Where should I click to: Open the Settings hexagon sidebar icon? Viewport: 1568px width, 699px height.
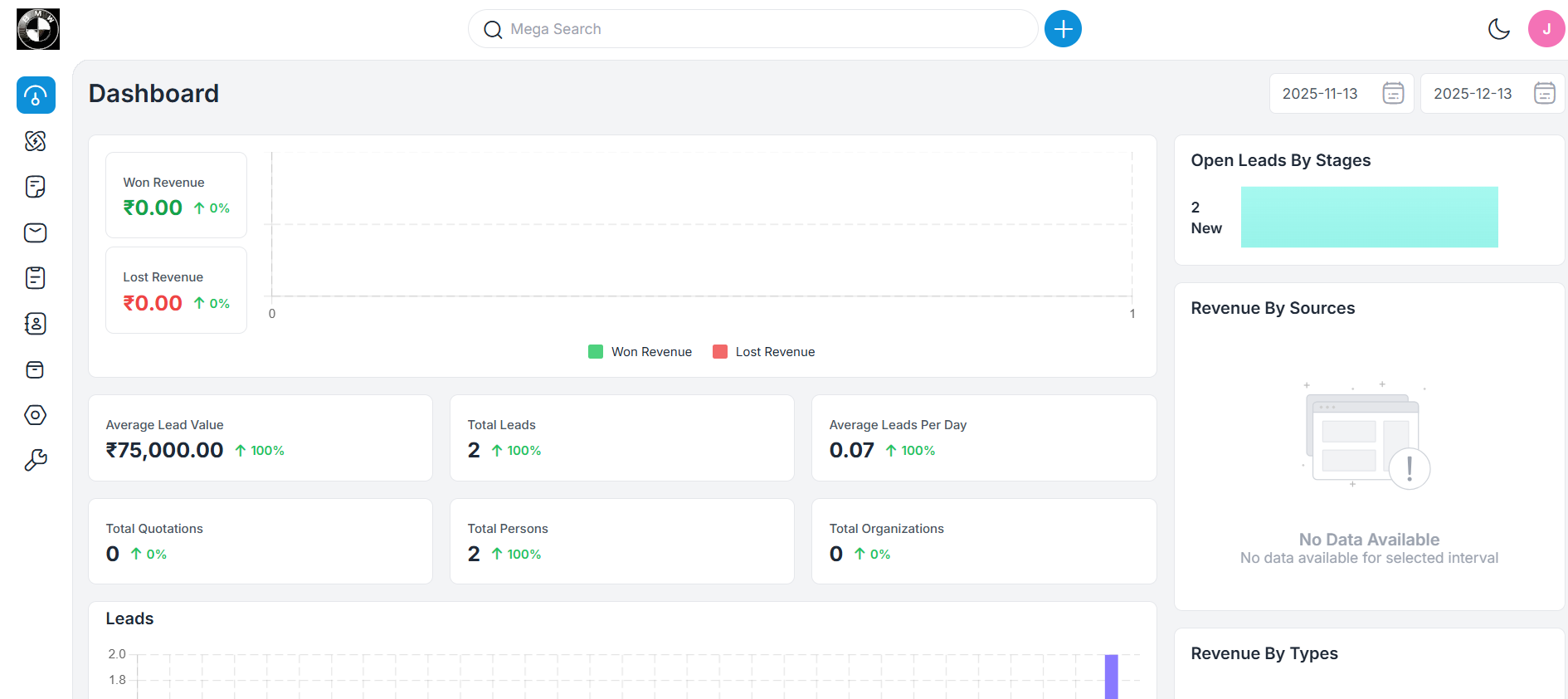click(36, 415)
